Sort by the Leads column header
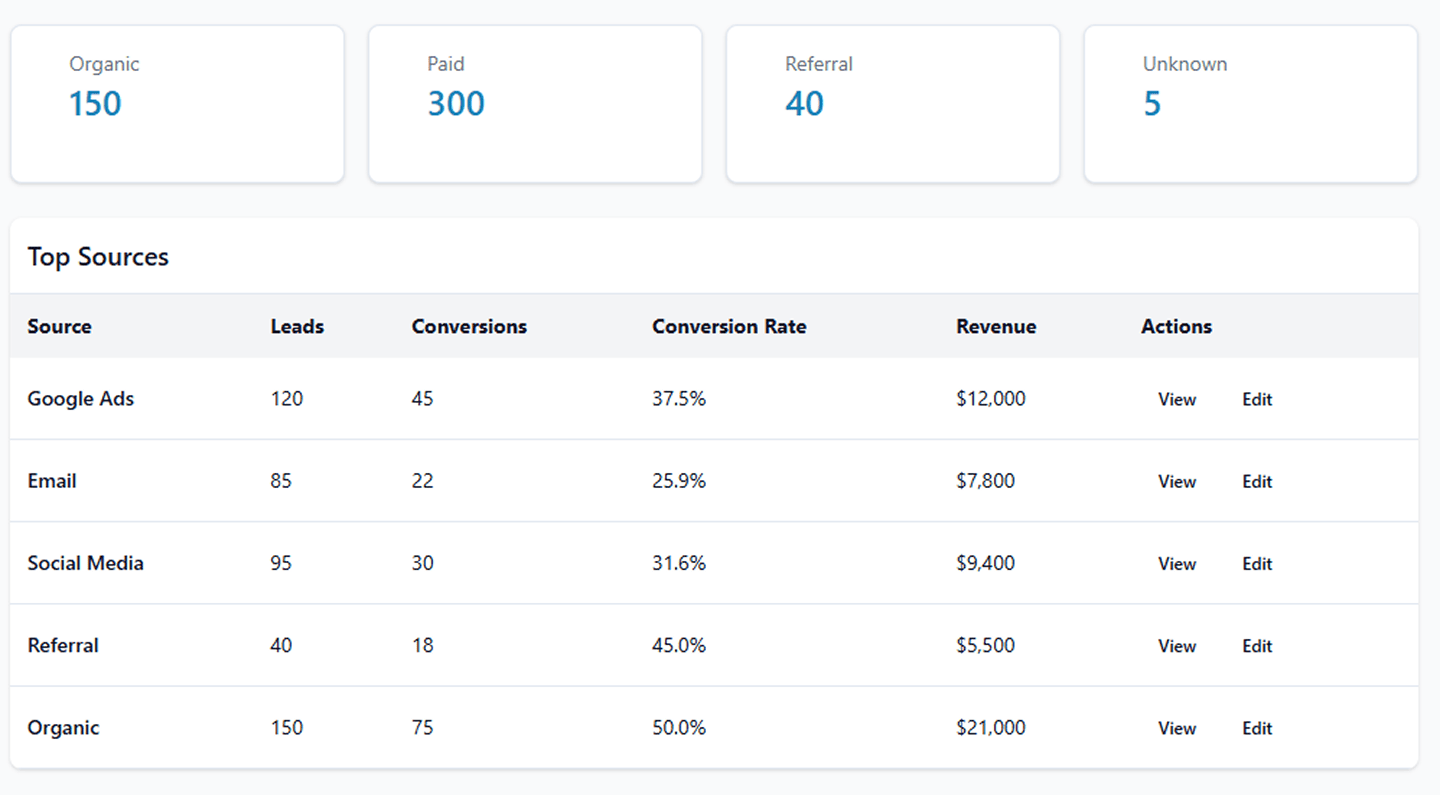The image size is (1440, 795). point(297,326)
